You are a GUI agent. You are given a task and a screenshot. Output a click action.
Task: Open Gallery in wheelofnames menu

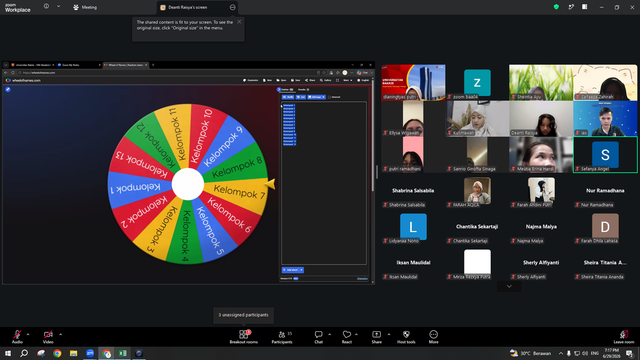(326, 80)
